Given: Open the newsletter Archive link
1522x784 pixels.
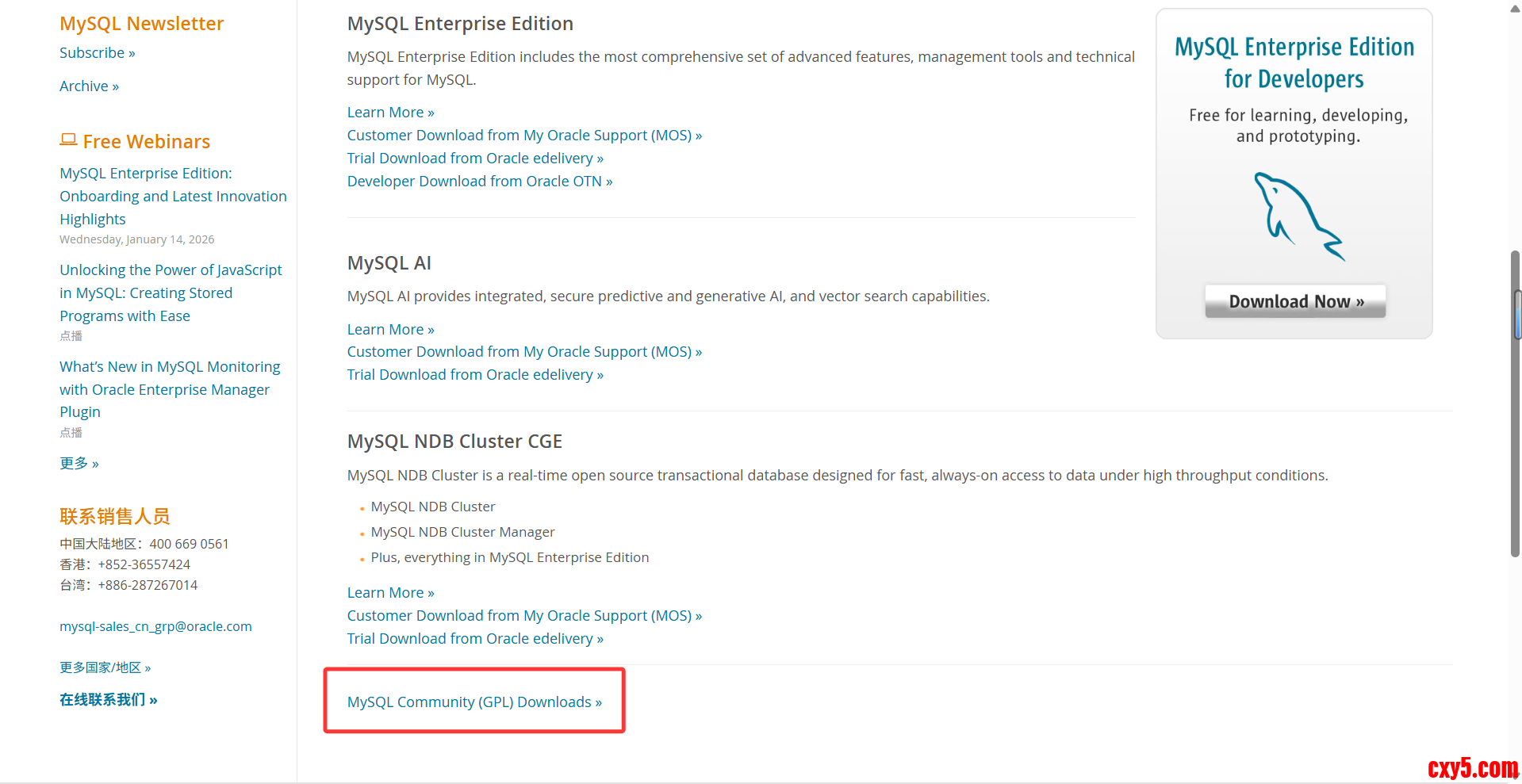Looking at the screenshot, I should point(89,86).
